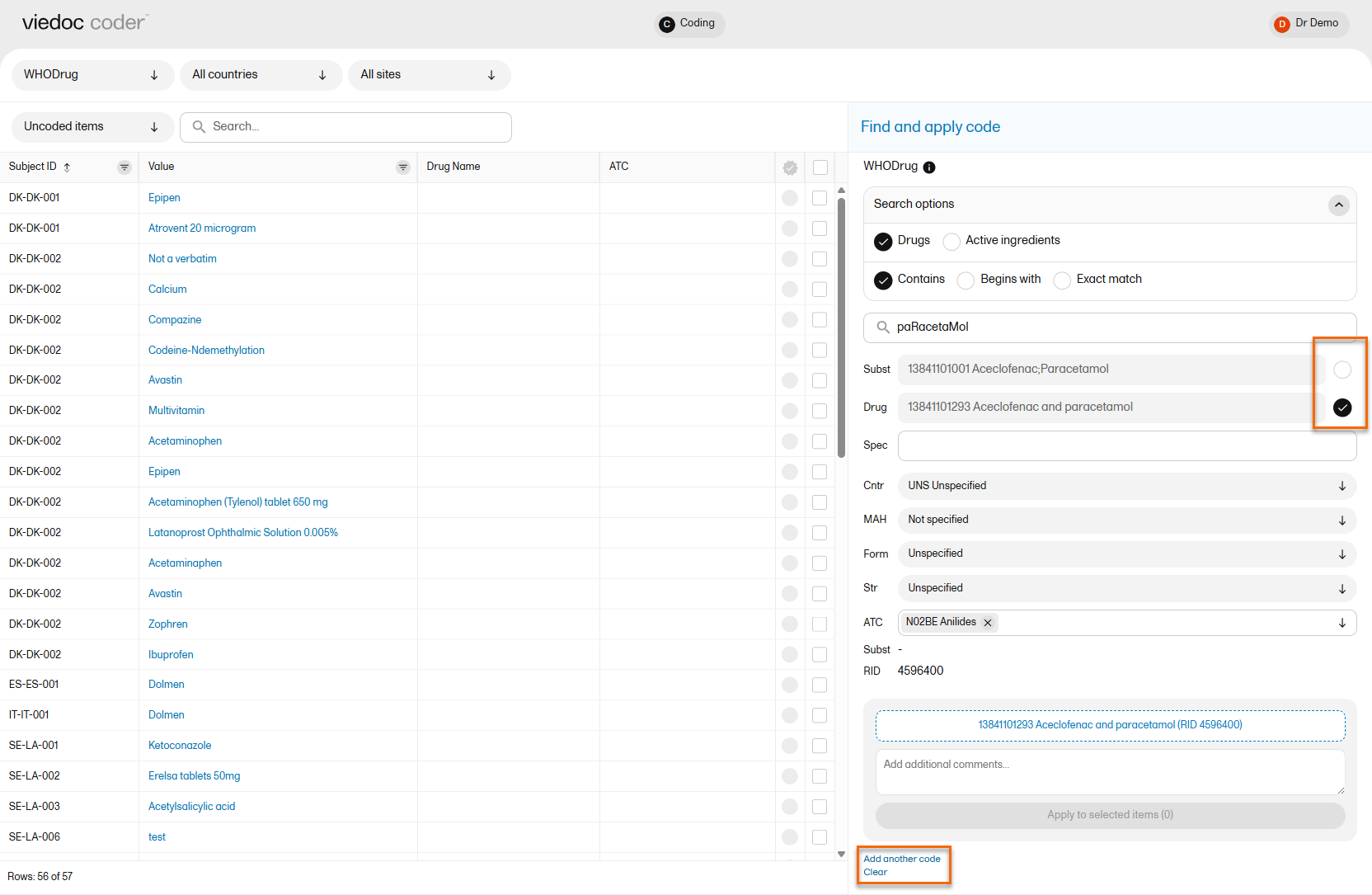This screenshot has width=1372, height=895.
Task: Remove the N02BE Anilides ATC tag
Action: 988,623
